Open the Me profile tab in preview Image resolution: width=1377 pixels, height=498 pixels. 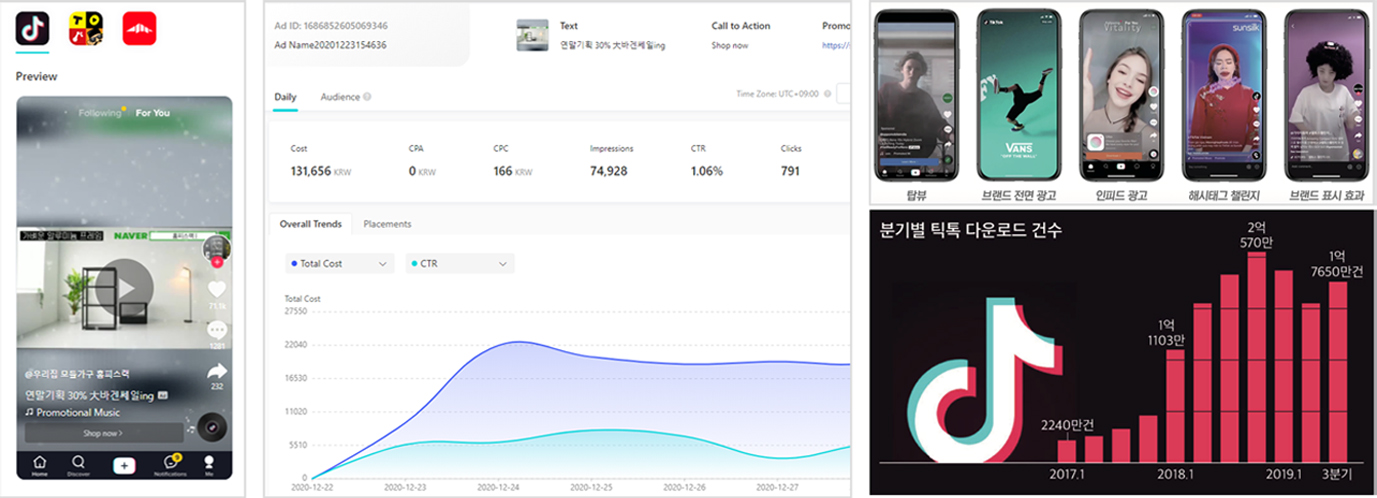tap(209, 465)
